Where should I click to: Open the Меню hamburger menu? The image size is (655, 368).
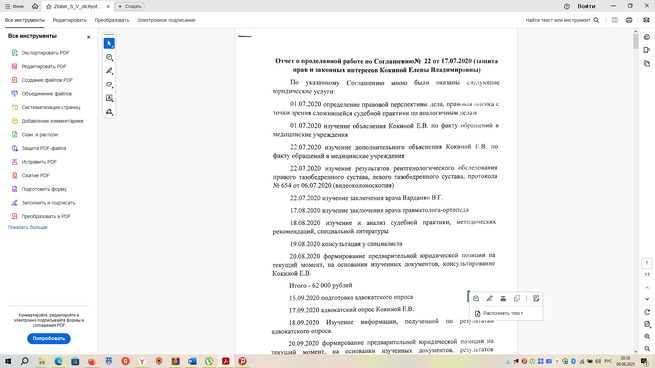(14, 6)
